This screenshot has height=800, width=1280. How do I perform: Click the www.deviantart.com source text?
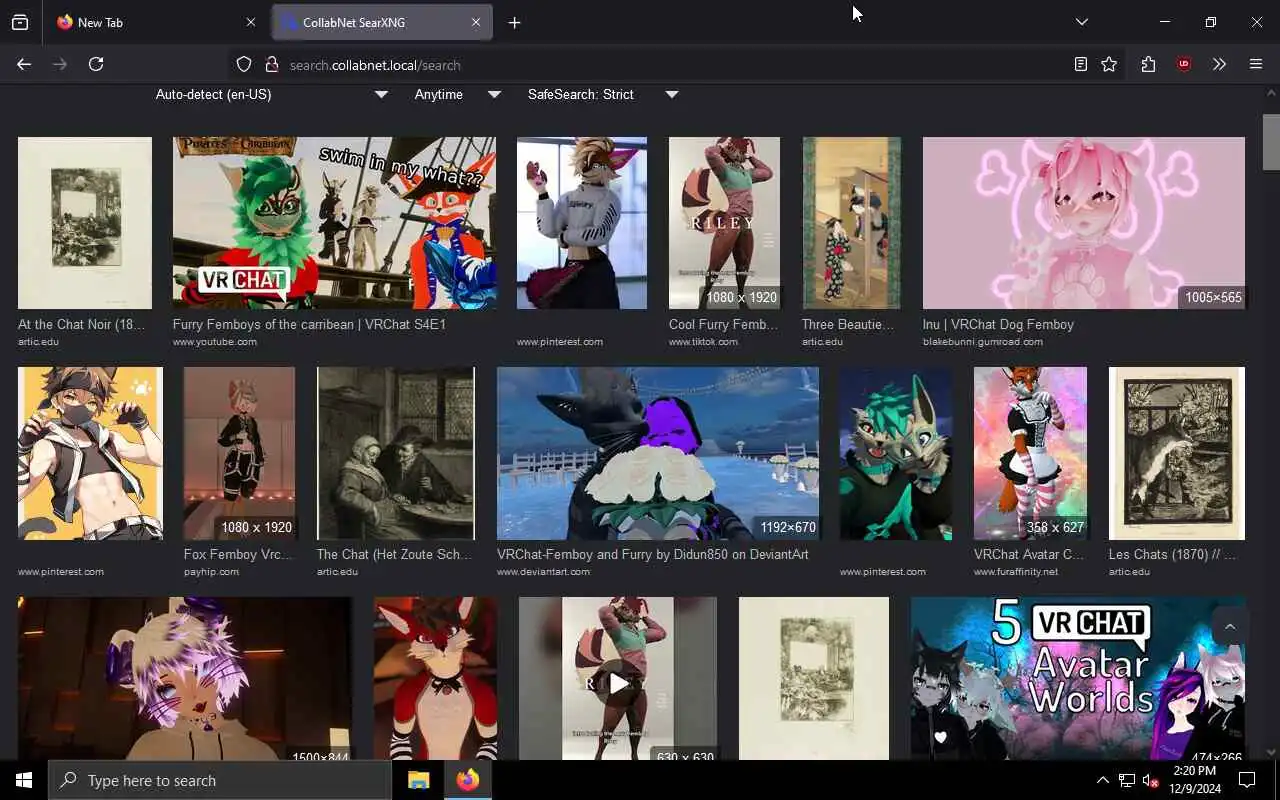pos(543,572)
